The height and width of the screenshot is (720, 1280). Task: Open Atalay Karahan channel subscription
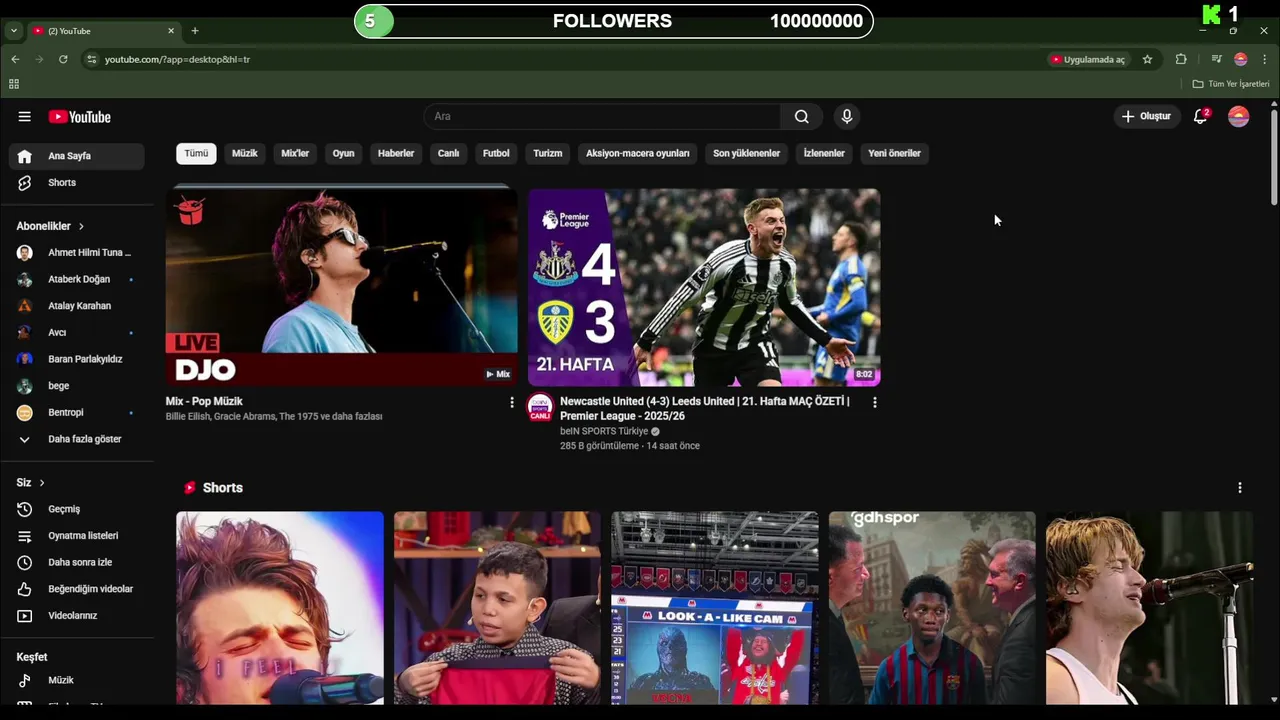tap(77, 306)
